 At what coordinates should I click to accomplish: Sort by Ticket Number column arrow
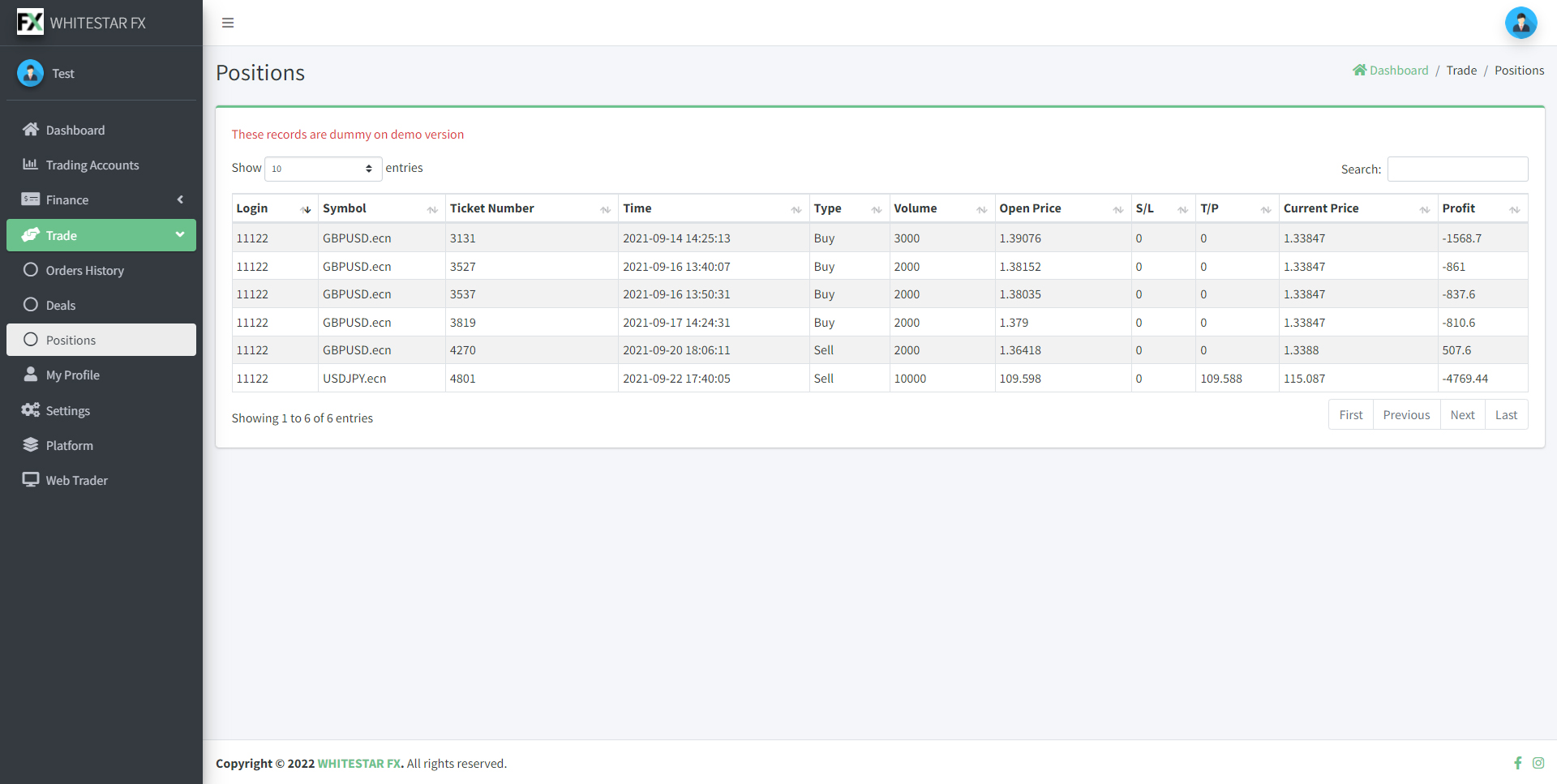[605, 209]
